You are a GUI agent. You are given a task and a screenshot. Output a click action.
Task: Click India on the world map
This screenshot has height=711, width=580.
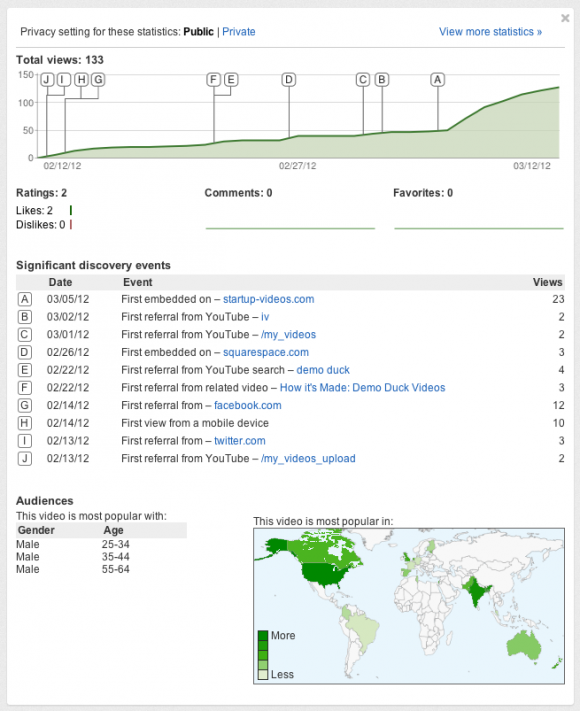click(x=475, y=592)
